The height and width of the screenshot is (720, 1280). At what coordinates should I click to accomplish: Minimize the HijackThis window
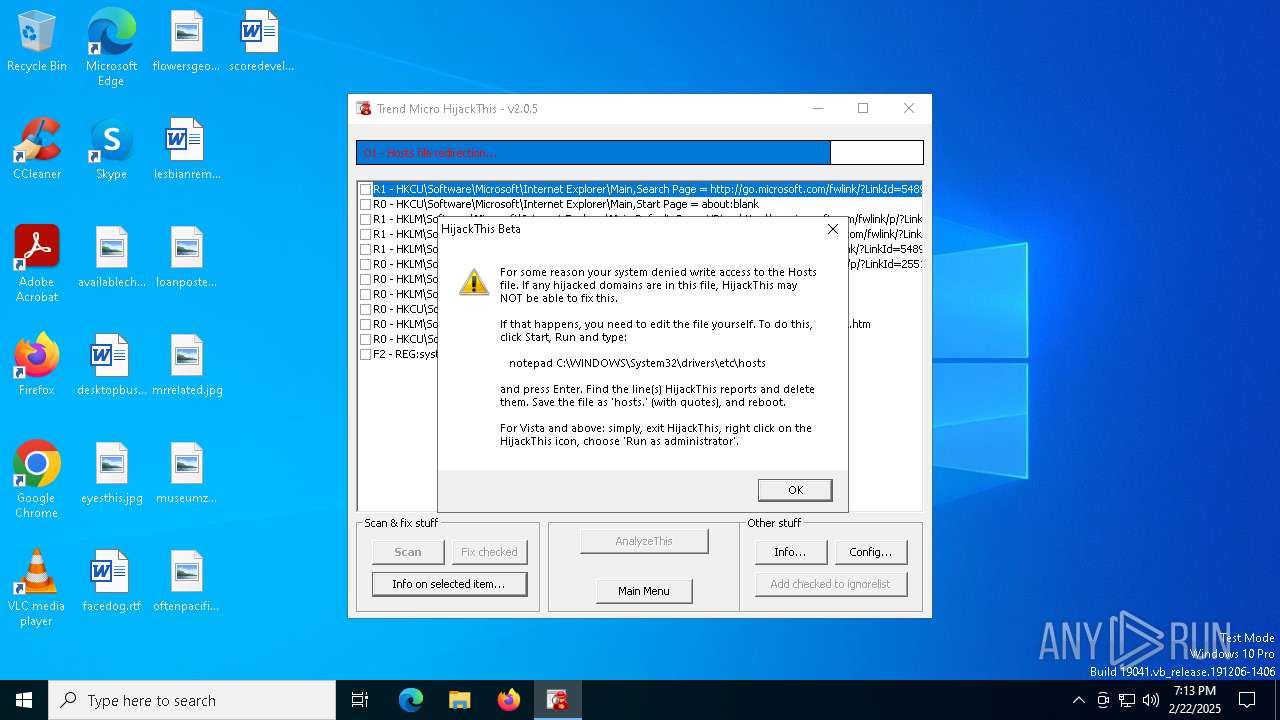[818, 109]
